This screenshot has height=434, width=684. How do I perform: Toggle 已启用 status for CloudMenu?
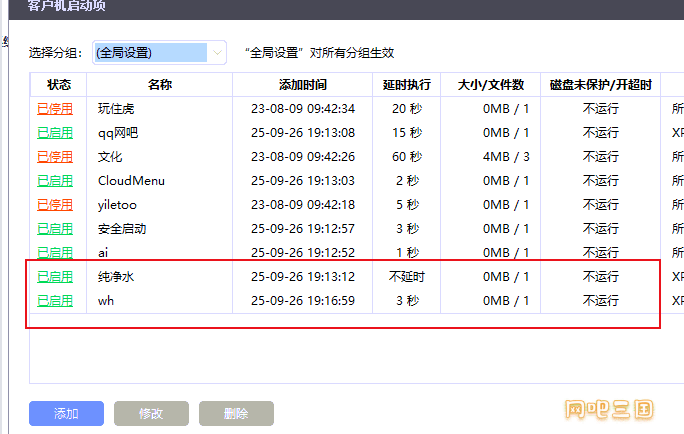click(x=55, y=180)
